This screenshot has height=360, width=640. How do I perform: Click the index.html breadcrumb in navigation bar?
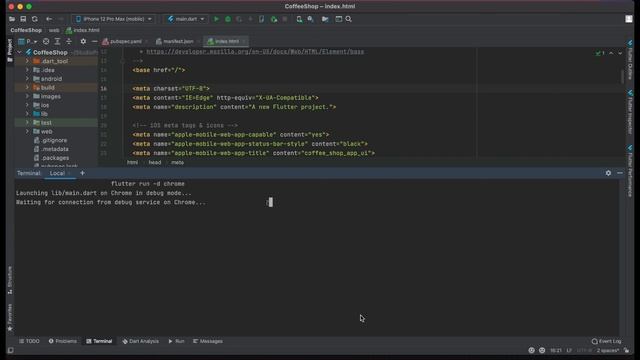pos(83,30)
